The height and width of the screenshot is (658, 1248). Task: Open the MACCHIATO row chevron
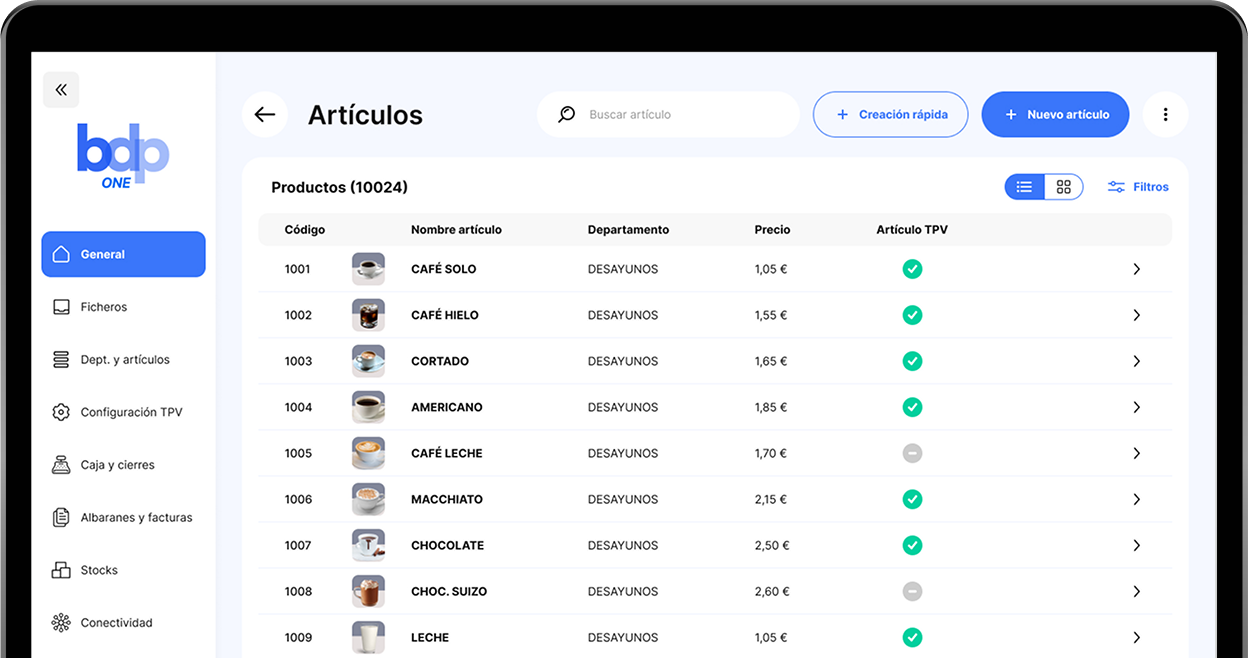1136,499
